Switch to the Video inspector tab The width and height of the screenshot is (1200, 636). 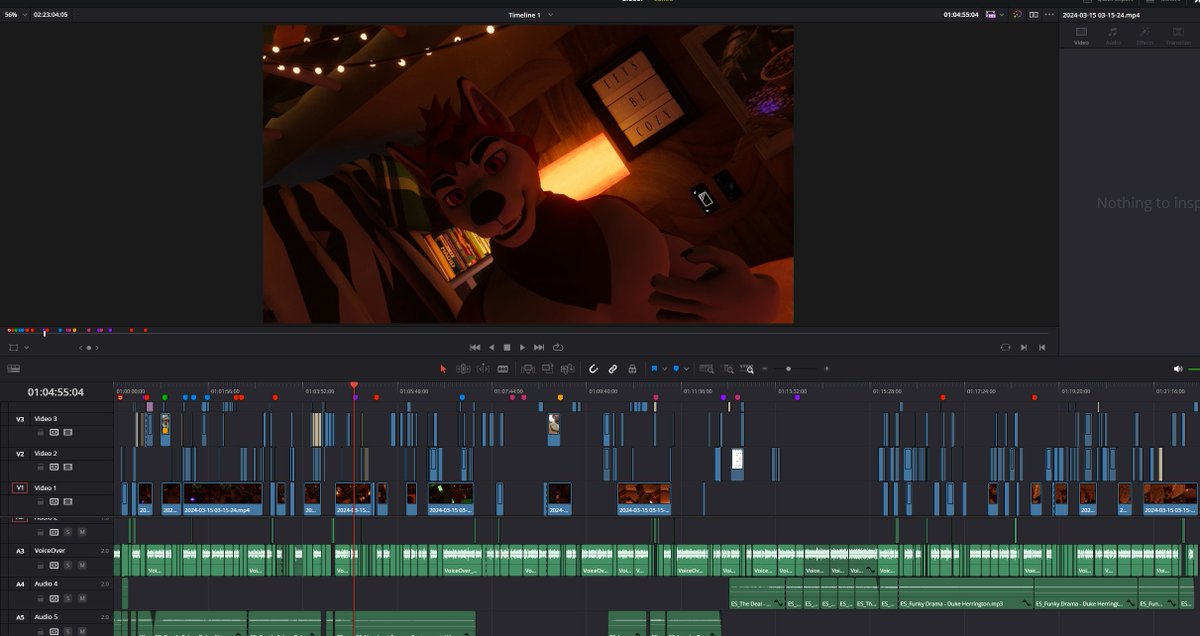point(1081,36)
